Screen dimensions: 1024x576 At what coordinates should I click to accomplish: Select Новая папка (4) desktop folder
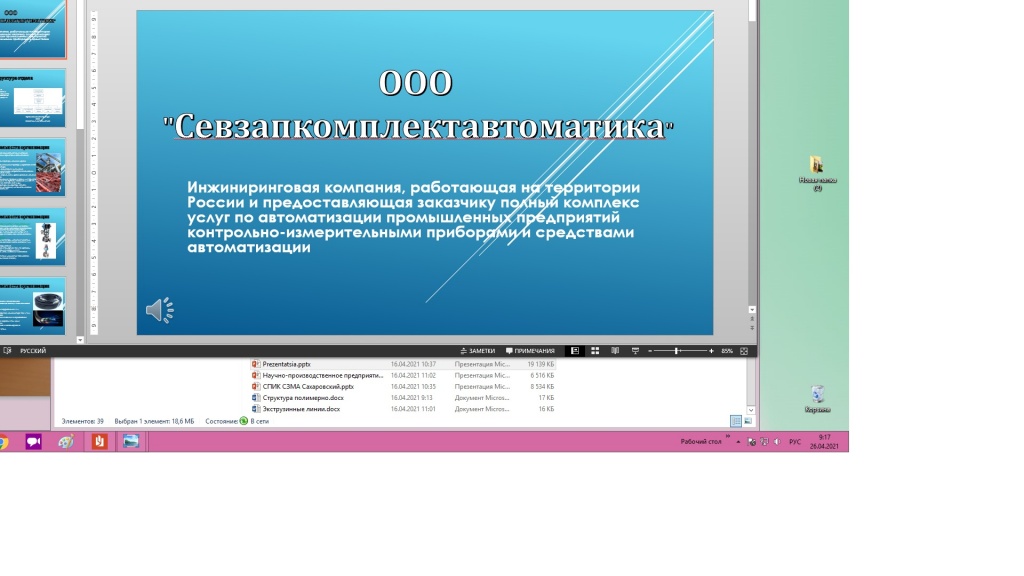coord(818,174)
